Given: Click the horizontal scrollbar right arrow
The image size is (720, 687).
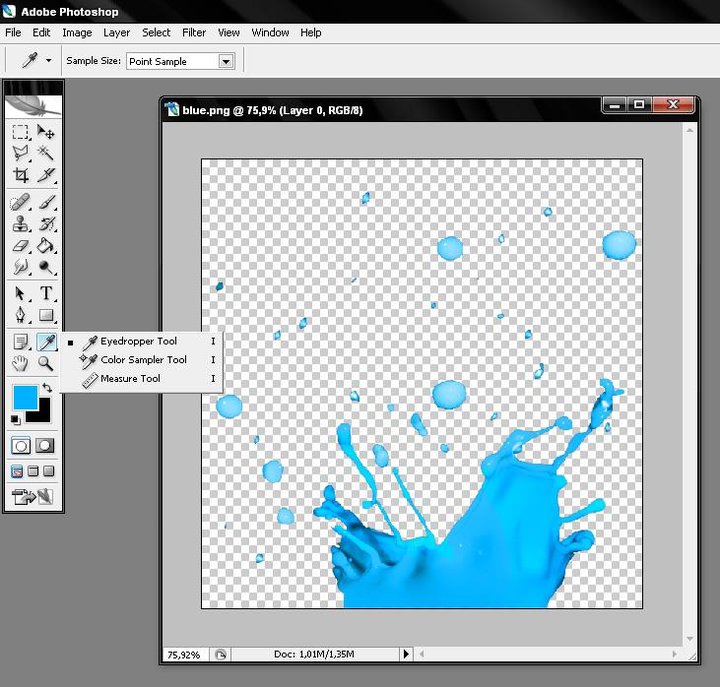Looking at the screenshot, I should pyautogui.click(x=675, y=654).
